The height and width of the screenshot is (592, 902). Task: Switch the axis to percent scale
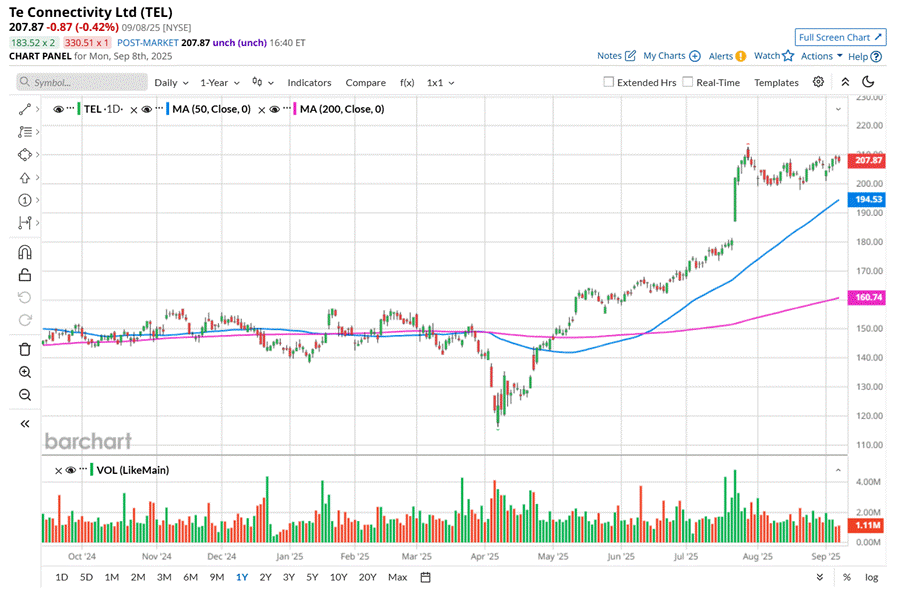847,577
